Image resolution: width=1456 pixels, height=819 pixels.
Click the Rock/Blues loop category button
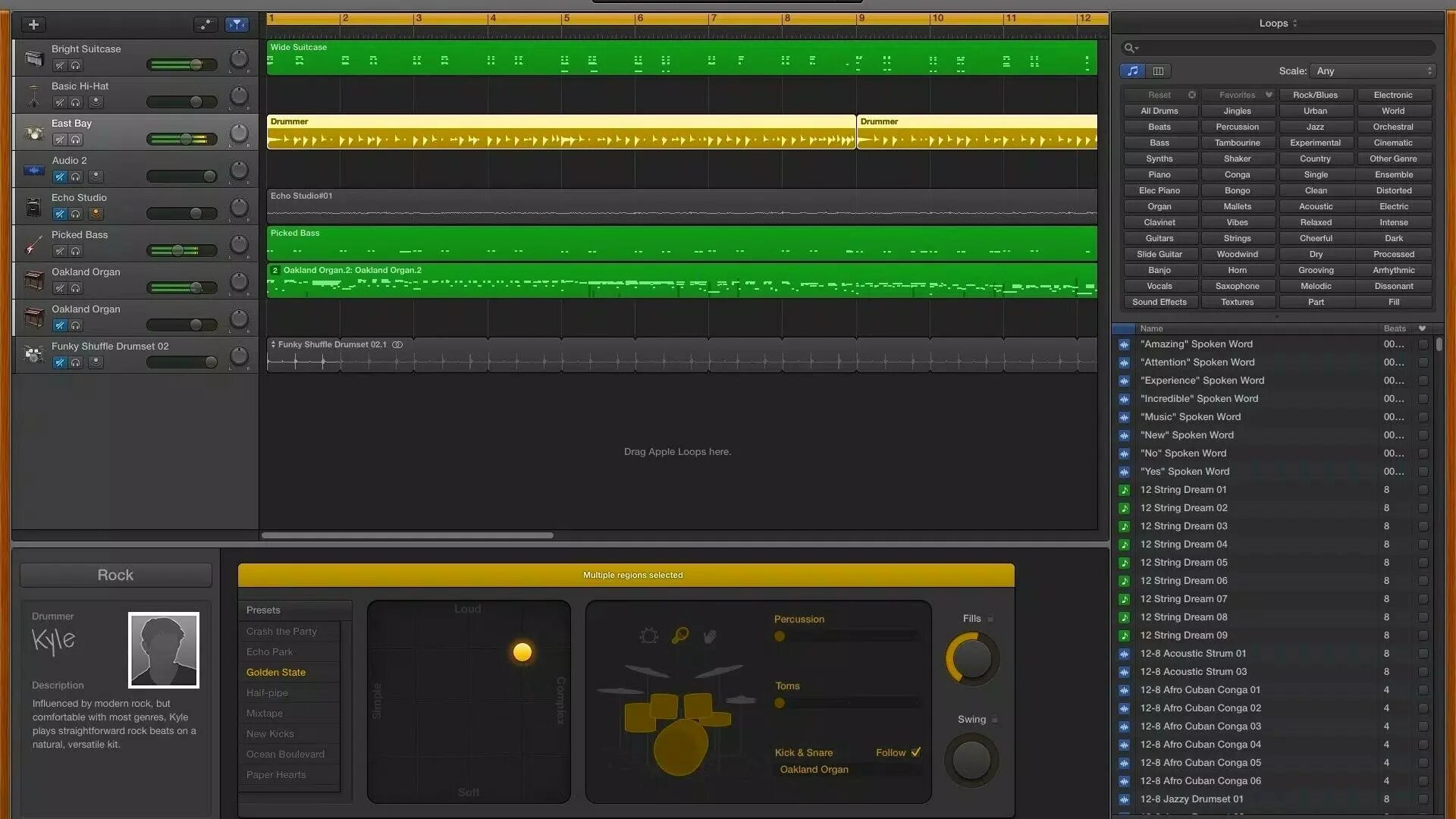(x=1315, y=96)
